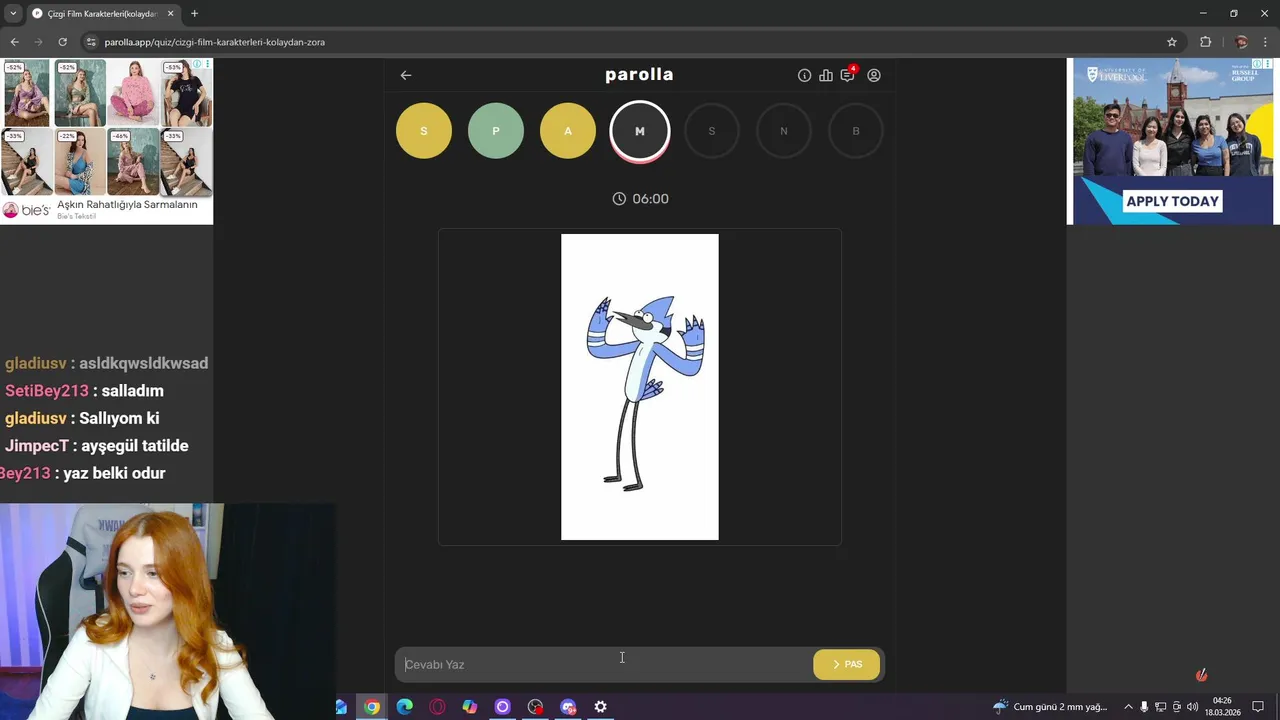Select the active M letter circle
This screenshot has width=1280, height=720.
[x=640, y=131]
